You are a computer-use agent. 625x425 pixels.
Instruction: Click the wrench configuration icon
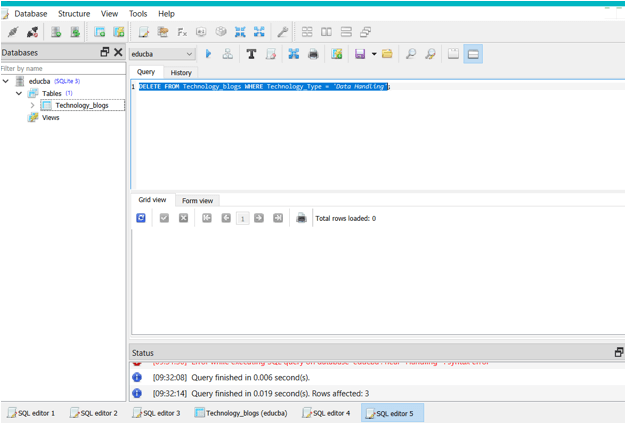point(282,32)
